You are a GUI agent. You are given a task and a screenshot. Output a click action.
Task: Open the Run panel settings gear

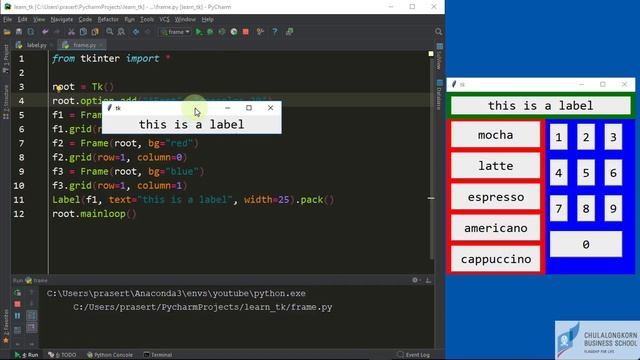415,280
